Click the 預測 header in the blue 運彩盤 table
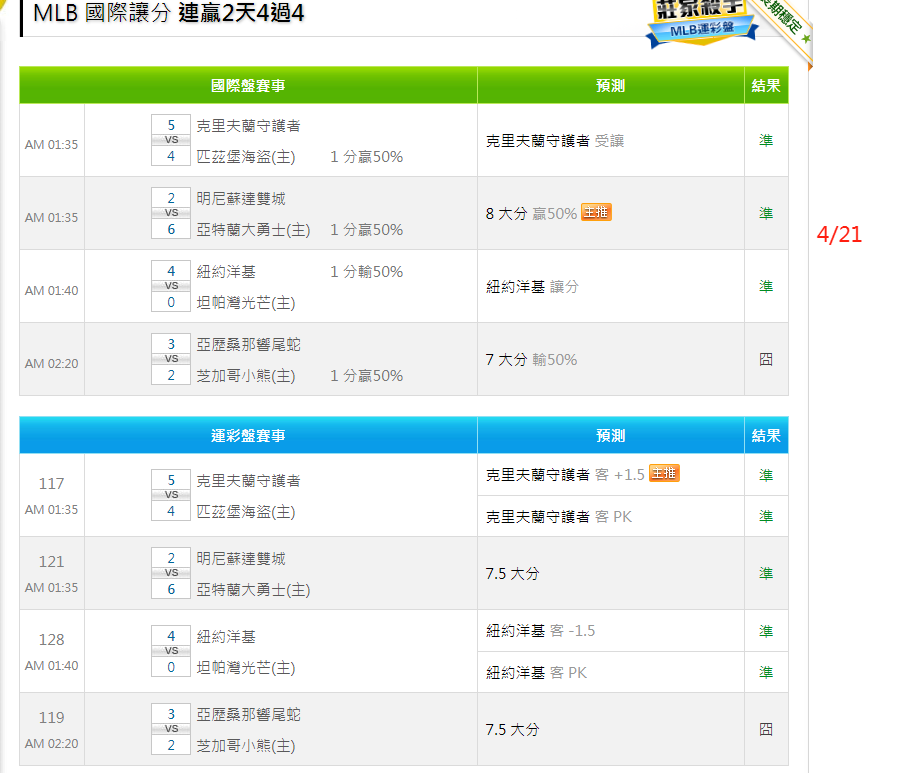This screenshot has height=773, width=906. [x=611, y=436]
